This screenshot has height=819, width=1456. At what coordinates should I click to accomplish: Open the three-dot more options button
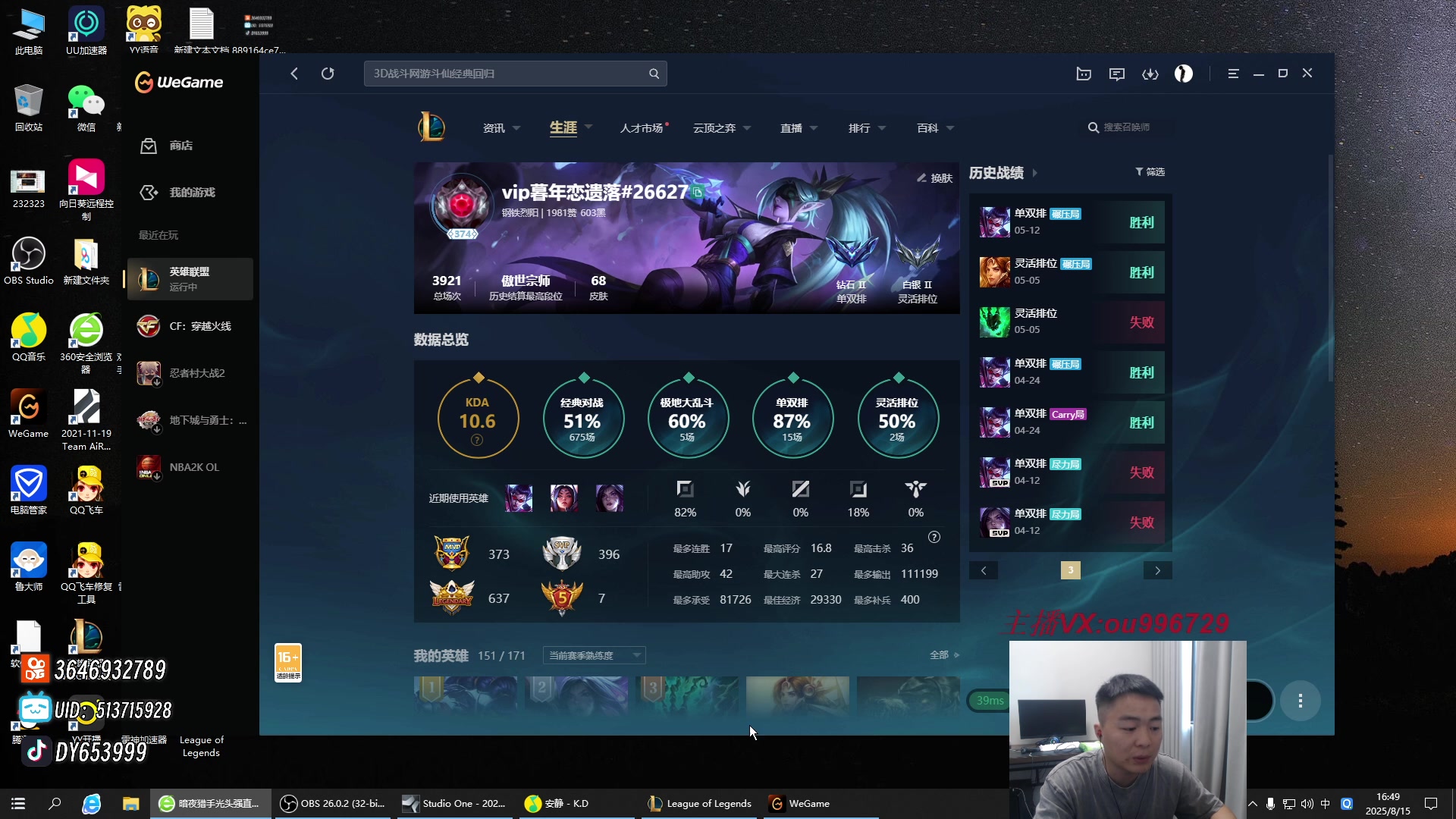[x=1300, y=701]
